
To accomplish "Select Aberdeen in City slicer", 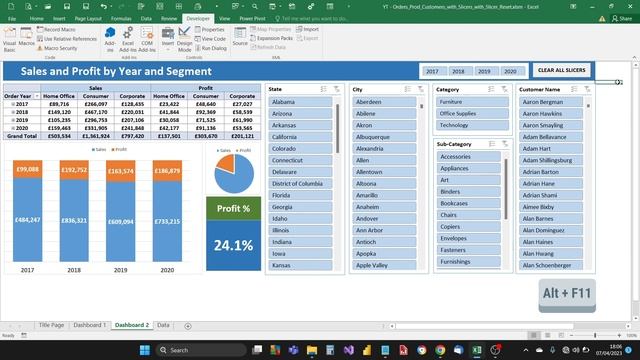I will 384,102.
